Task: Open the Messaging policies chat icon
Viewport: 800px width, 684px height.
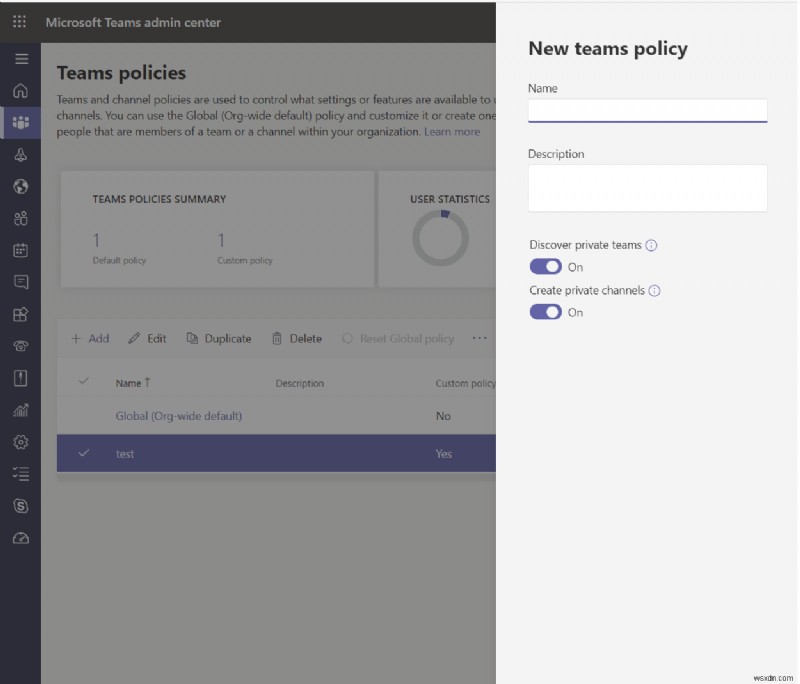Action: point(19,283)
